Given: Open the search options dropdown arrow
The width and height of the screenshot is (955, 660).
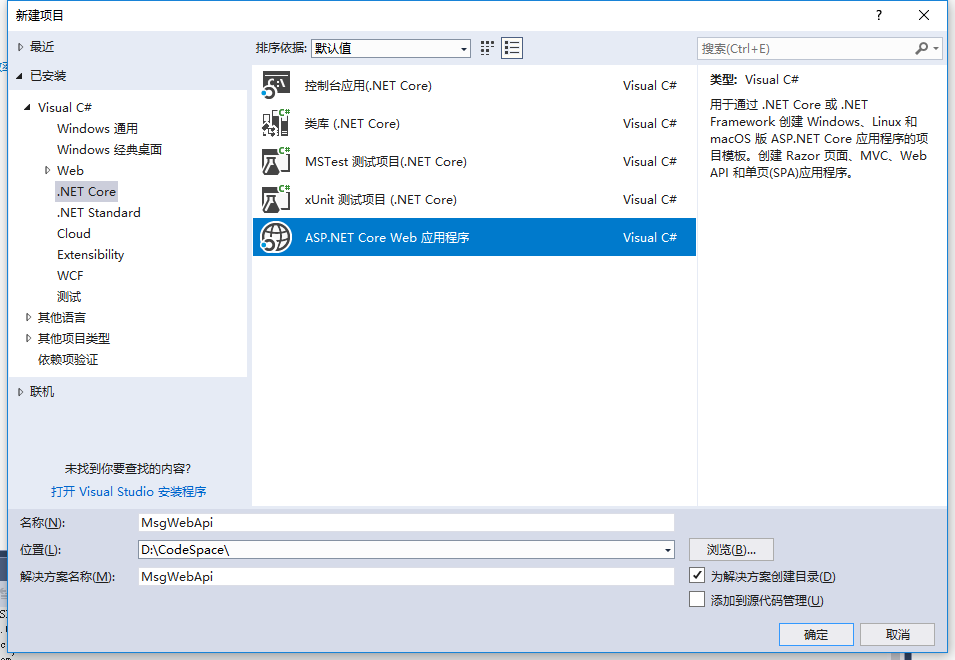Looking at the screenshot, I should click(x=936, y=48).
